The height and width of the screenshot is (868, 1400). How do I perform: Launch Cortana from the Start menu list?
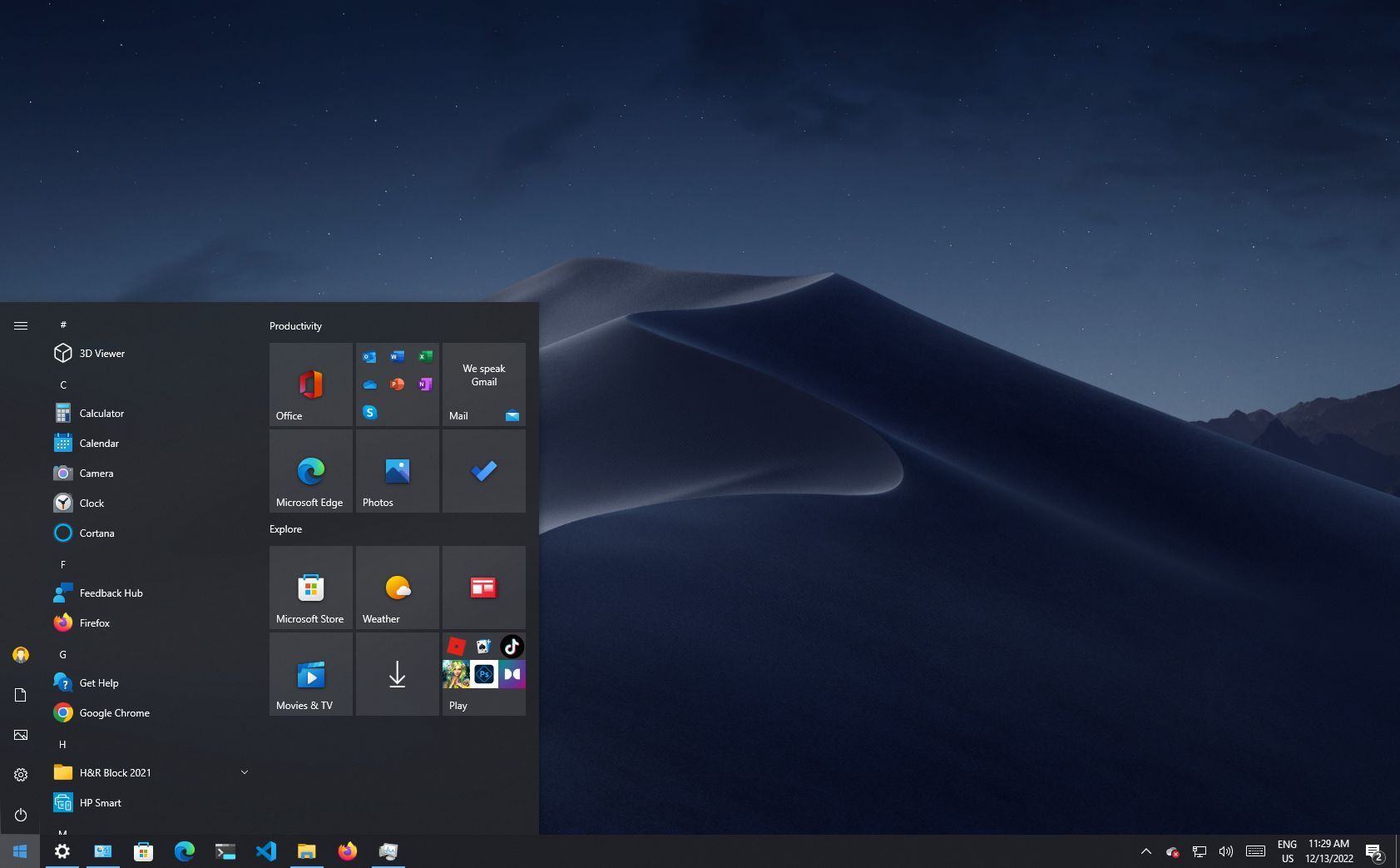[96, 533]
